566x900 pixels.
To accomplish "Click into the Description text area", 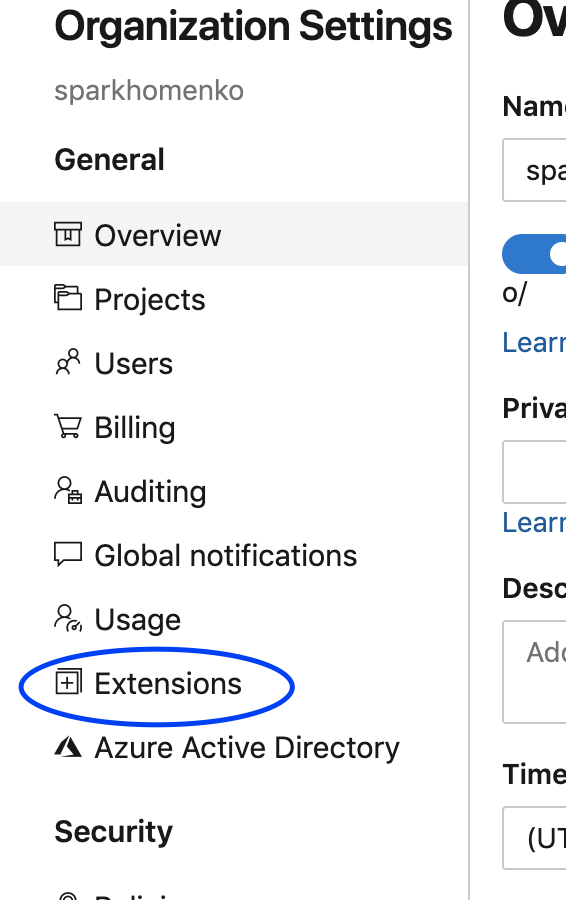I will (x=534, y=672).
